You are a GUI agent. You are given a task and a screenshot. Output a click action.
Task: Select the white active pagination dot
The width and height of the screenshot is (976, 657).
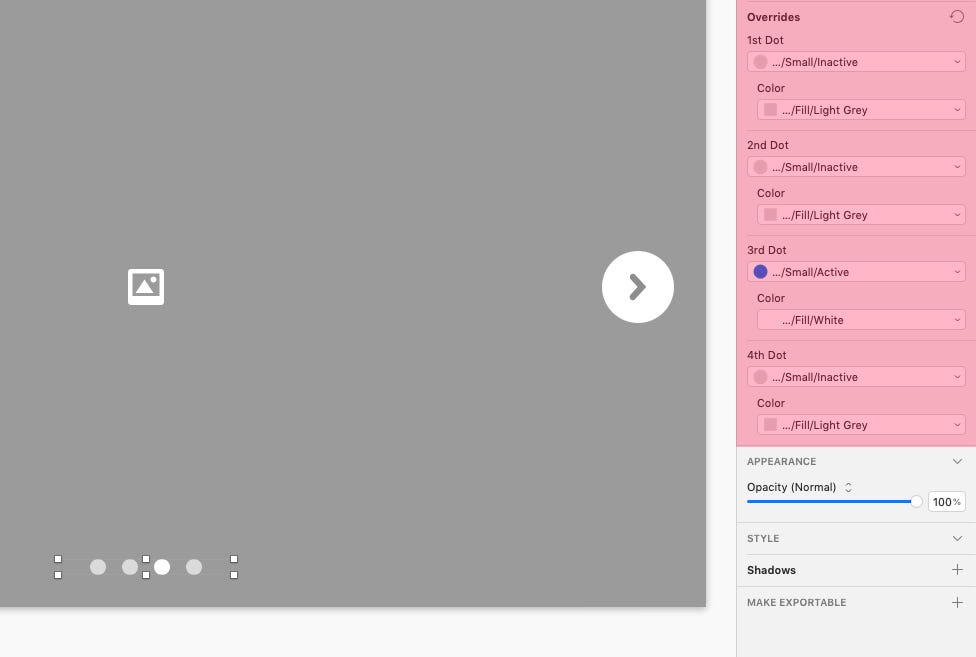coord(162,567)
